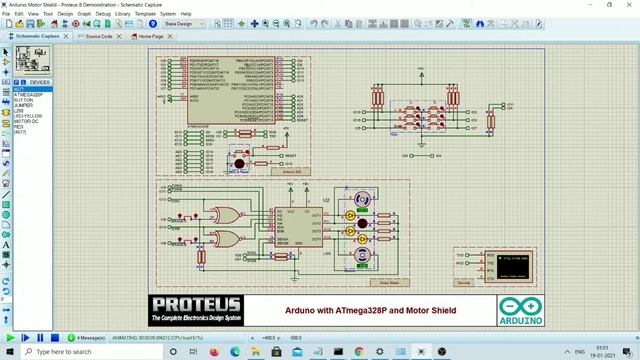Step the simulation forward
The image size is (640, 360).
(25, 338)
